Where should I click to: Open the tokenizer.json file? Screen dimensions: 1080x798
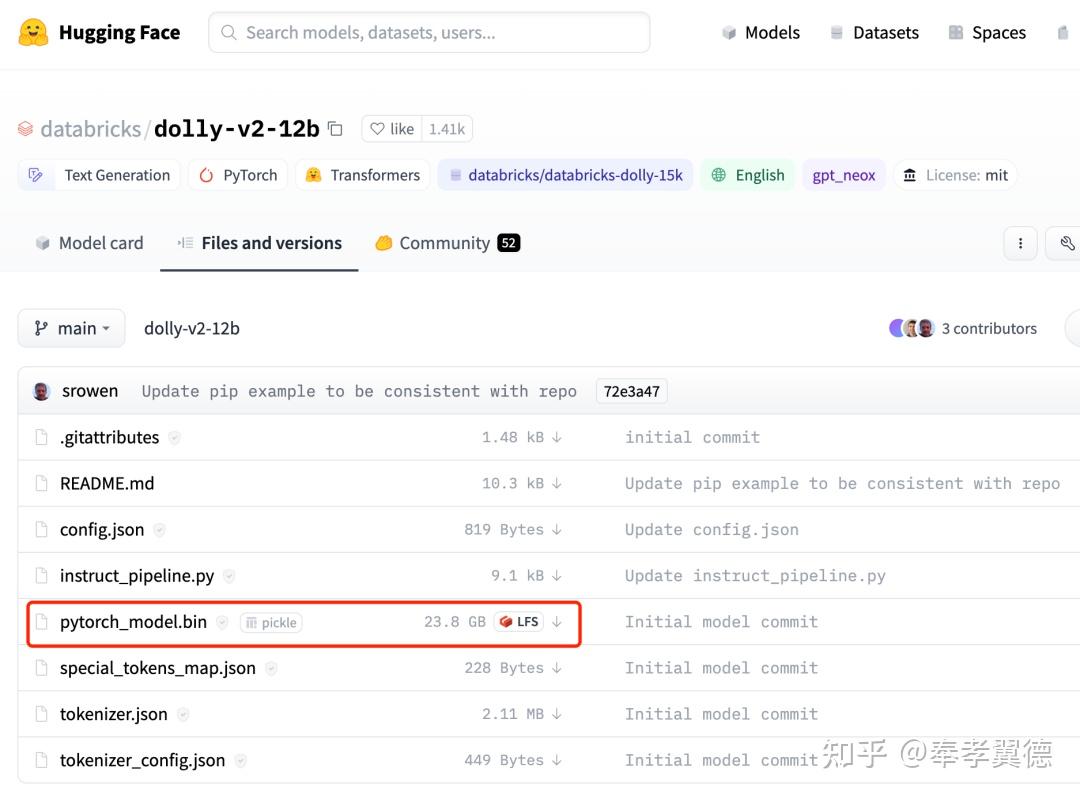click(114, 714)
